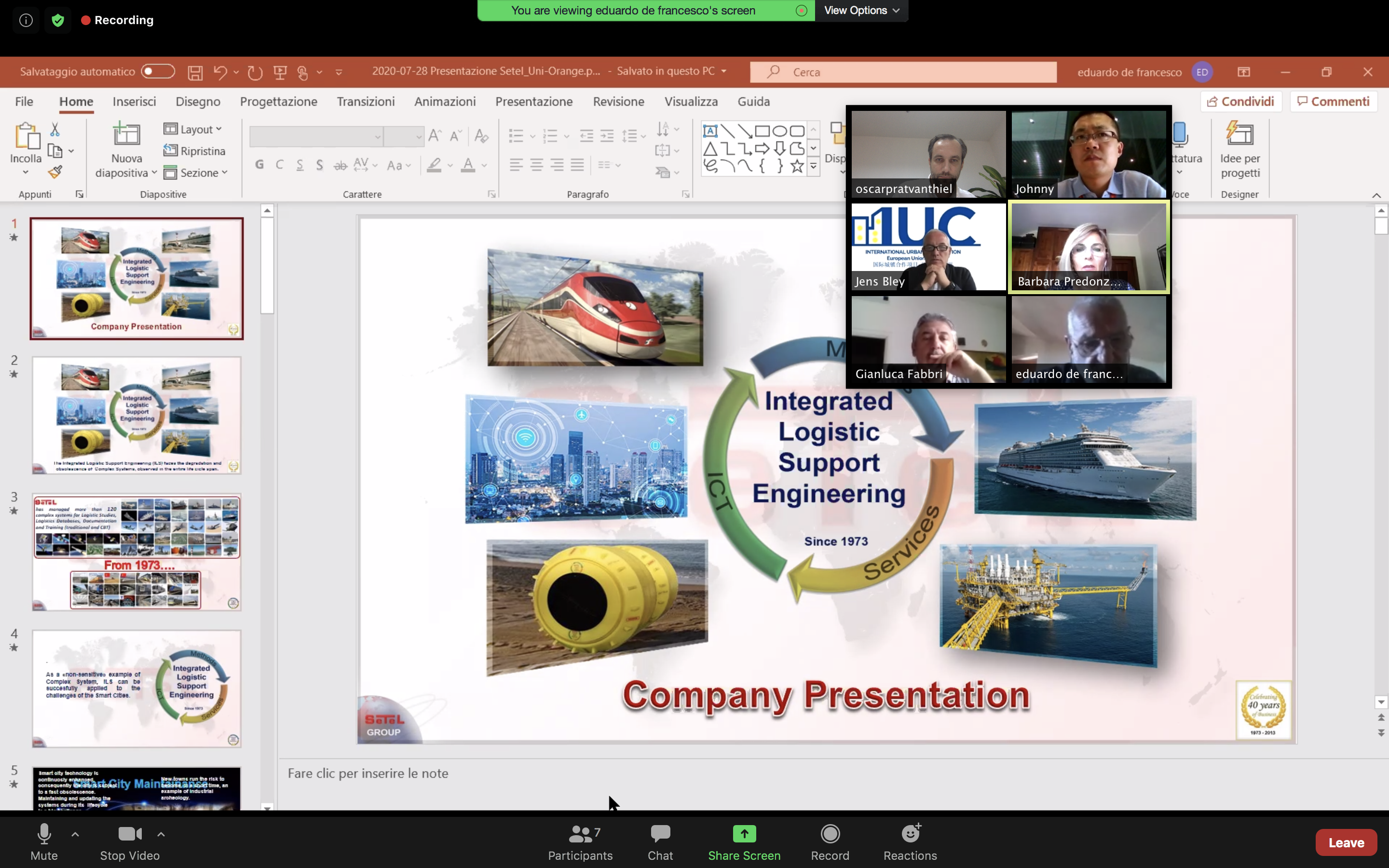Image resolution: width=1389 pixels, height=868 pixels.
Task: Select the star shape in shapes gallery
Action: tap(797, 166)
